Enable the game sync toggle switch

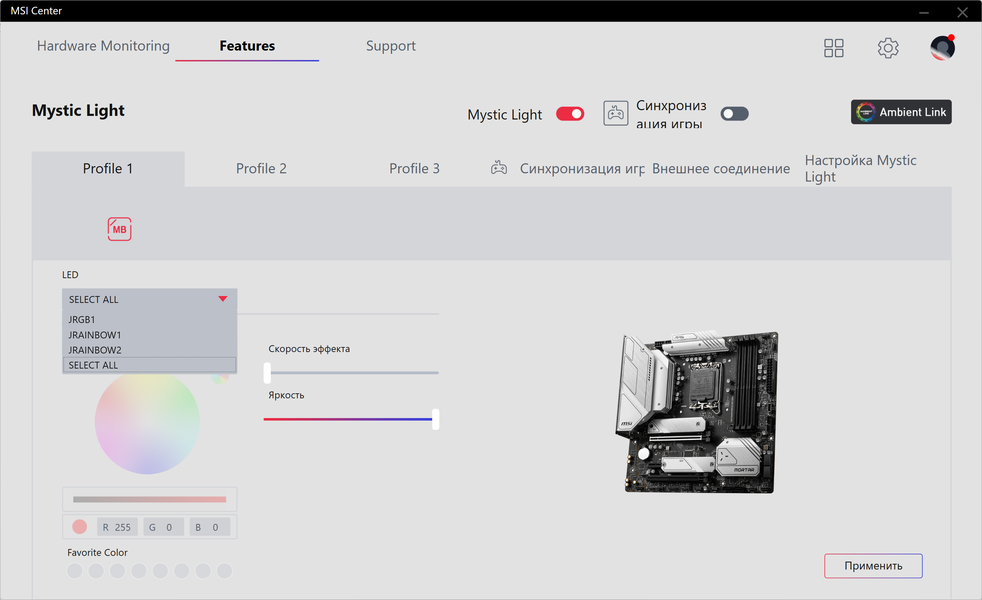point(734,114)
